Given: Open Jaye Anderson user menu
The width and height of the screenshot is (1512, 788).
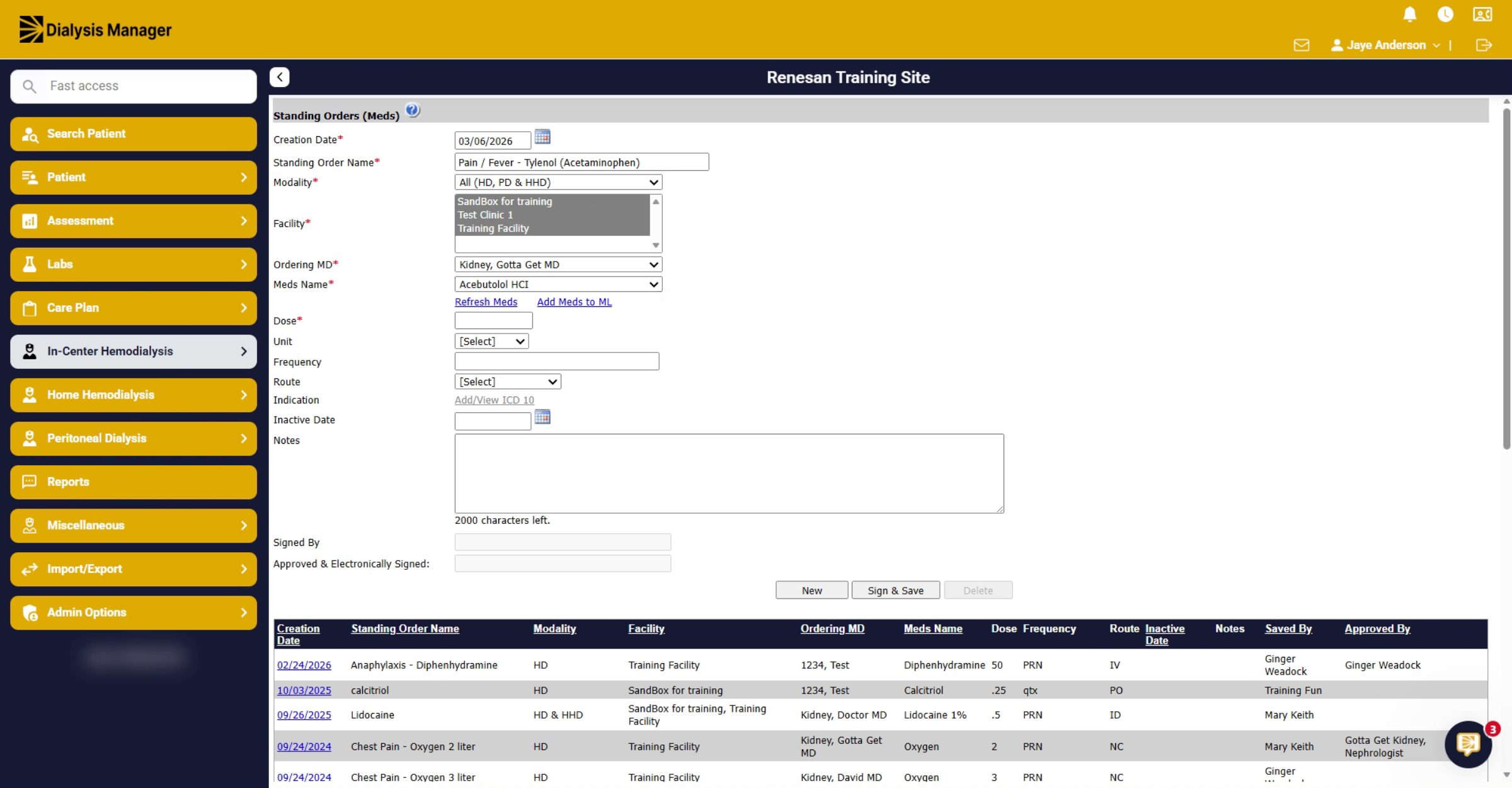Looking at the screenshot, I should coord(1385,45).
